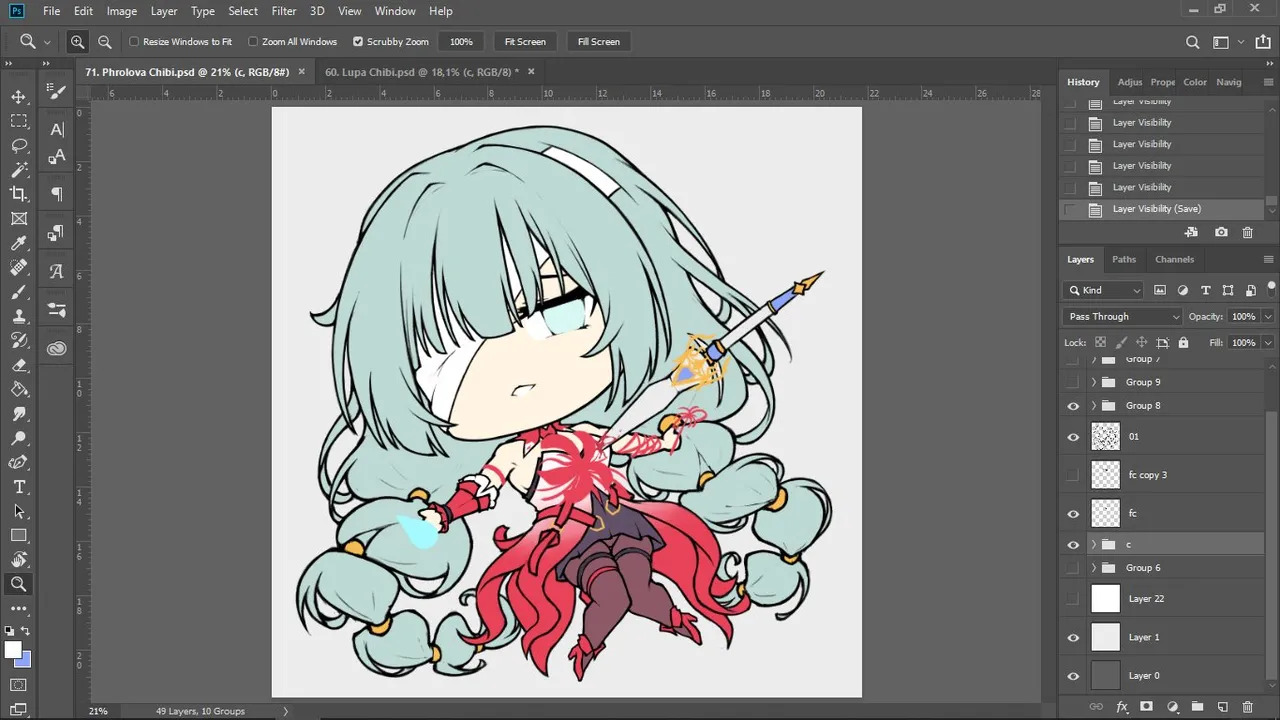Viewport: 1280px width, 720px height.
Task: Click the Zoom Out magnifier option
Action: coord(104,42)
